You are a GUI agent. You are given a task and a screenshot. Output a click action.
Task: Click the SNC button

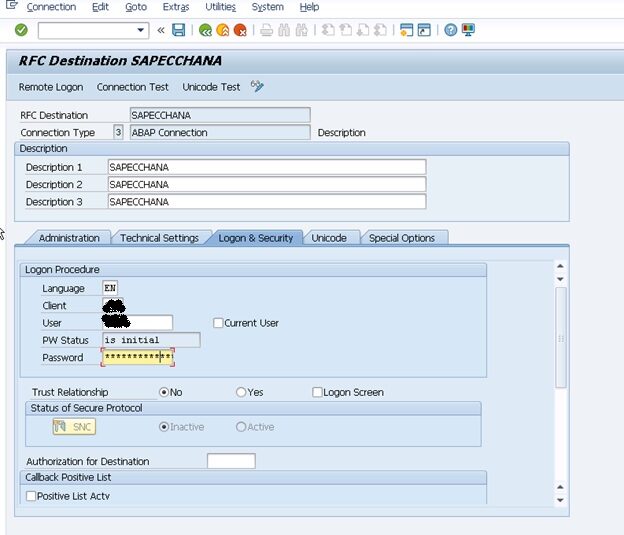(74, 427)
